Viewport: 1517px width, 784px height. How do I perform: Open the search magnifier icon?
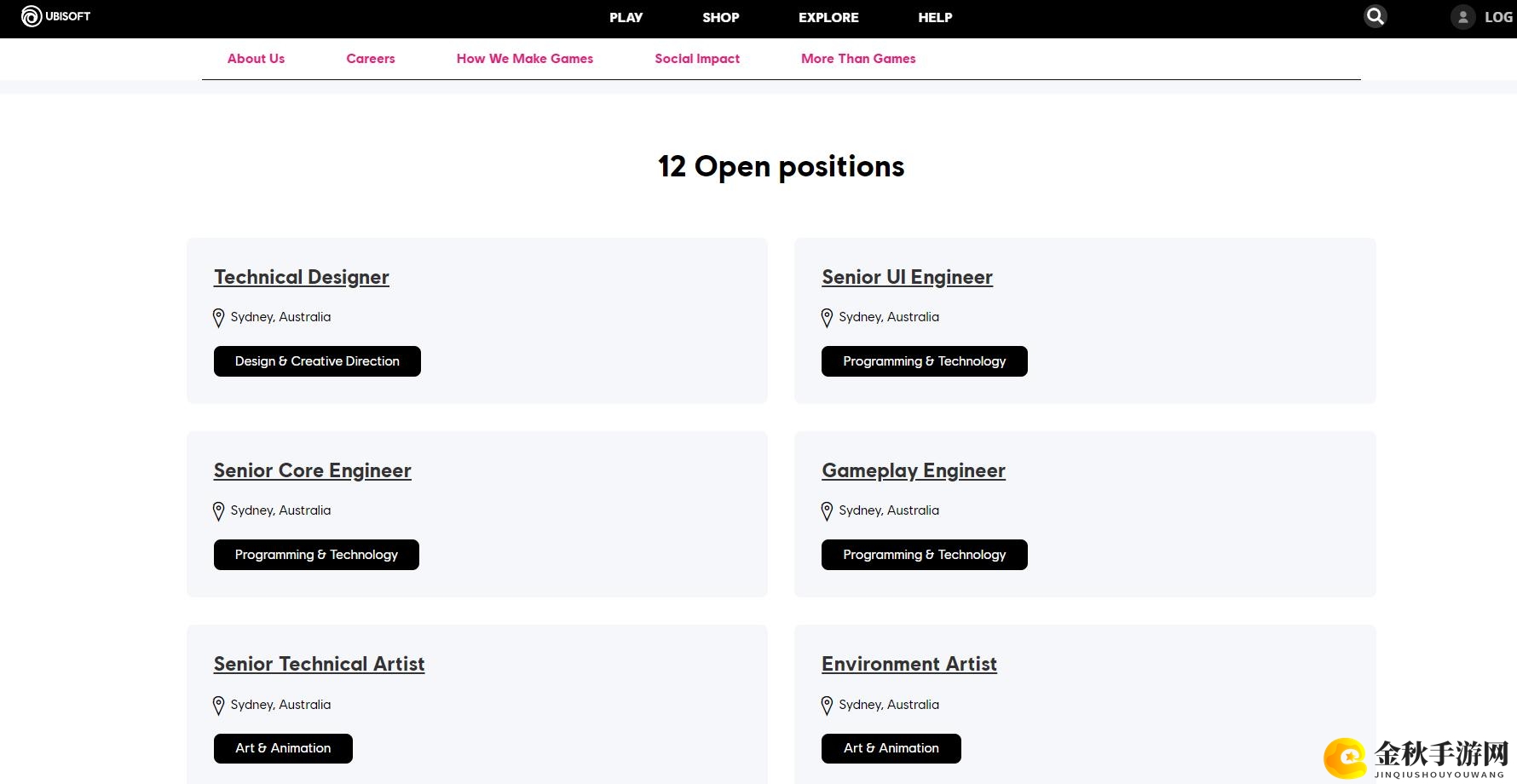tap(1375, 16)
